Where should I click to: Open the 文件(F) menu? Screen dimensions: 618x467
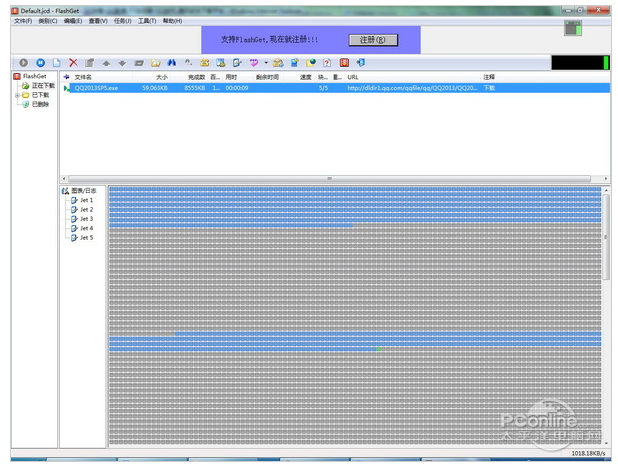tap(23, 20)
